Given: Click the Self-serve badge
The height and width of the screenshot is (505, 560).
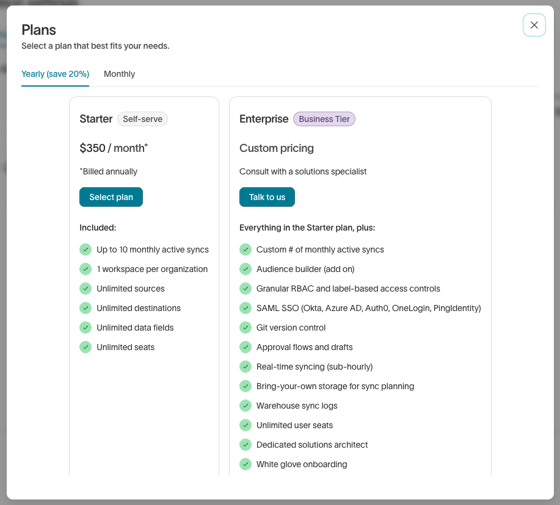Looking at the screenshot, I should click(x=142, y=119).
